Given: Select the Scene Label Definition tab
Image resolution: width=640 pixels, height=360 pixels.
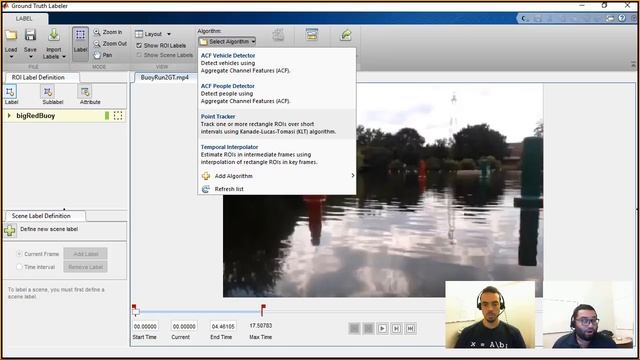Looking at the screenshot, I should [x=41, y=216].
